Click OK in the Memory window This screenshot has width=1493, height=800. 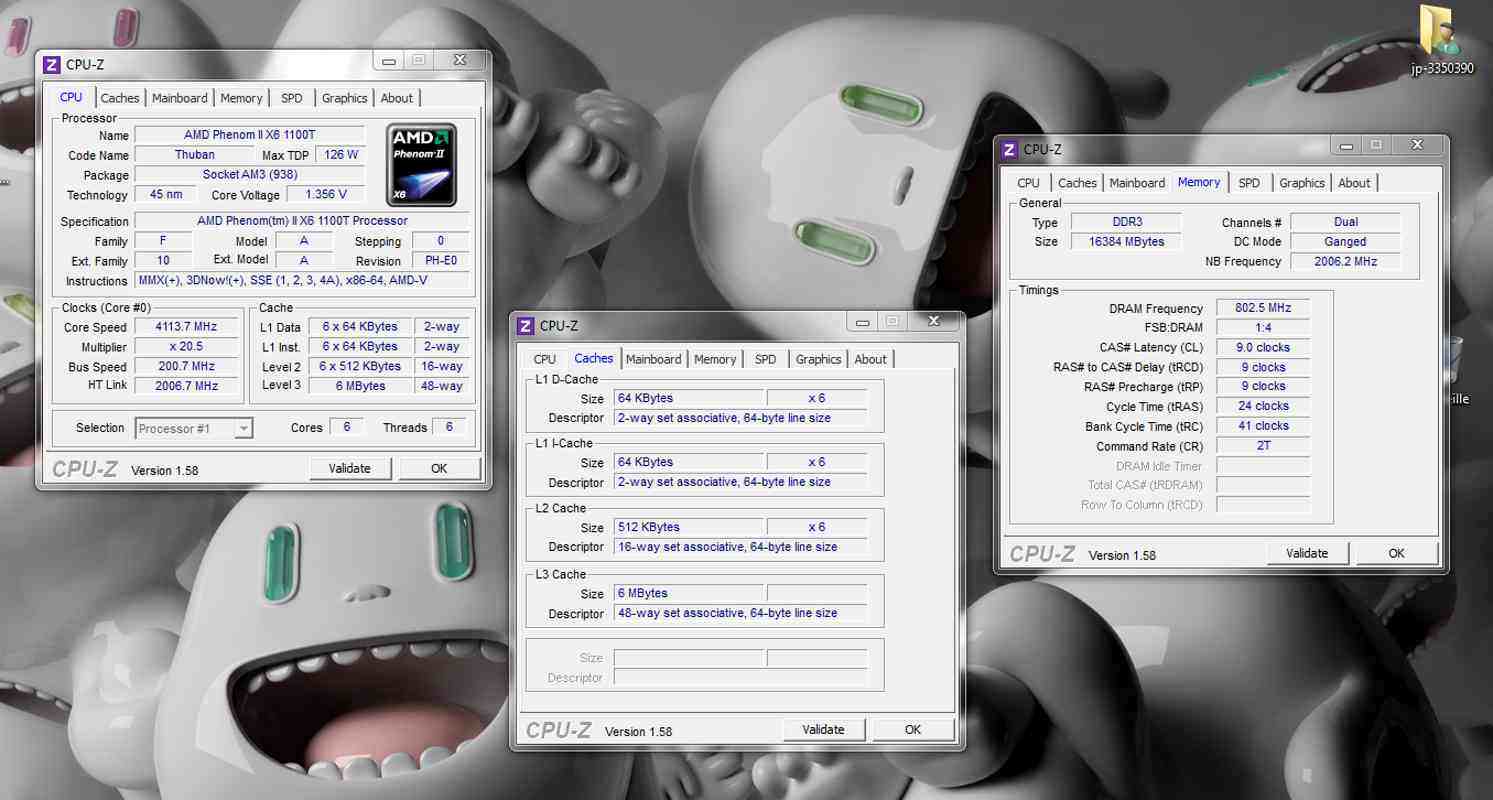(1397, 553)
